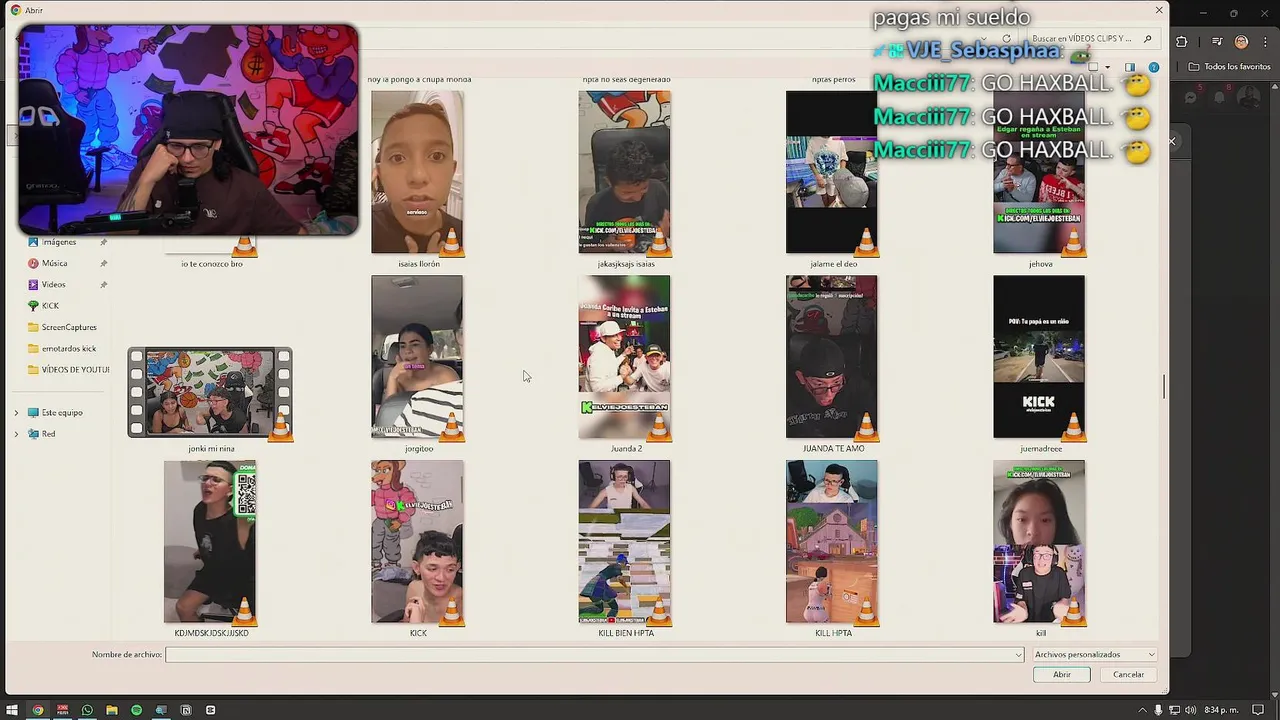Image resolution: width=1280 pixels, height=720 pixels.
Task: Open the Música folder in the sidebar
Action: [x=54, y=263]
